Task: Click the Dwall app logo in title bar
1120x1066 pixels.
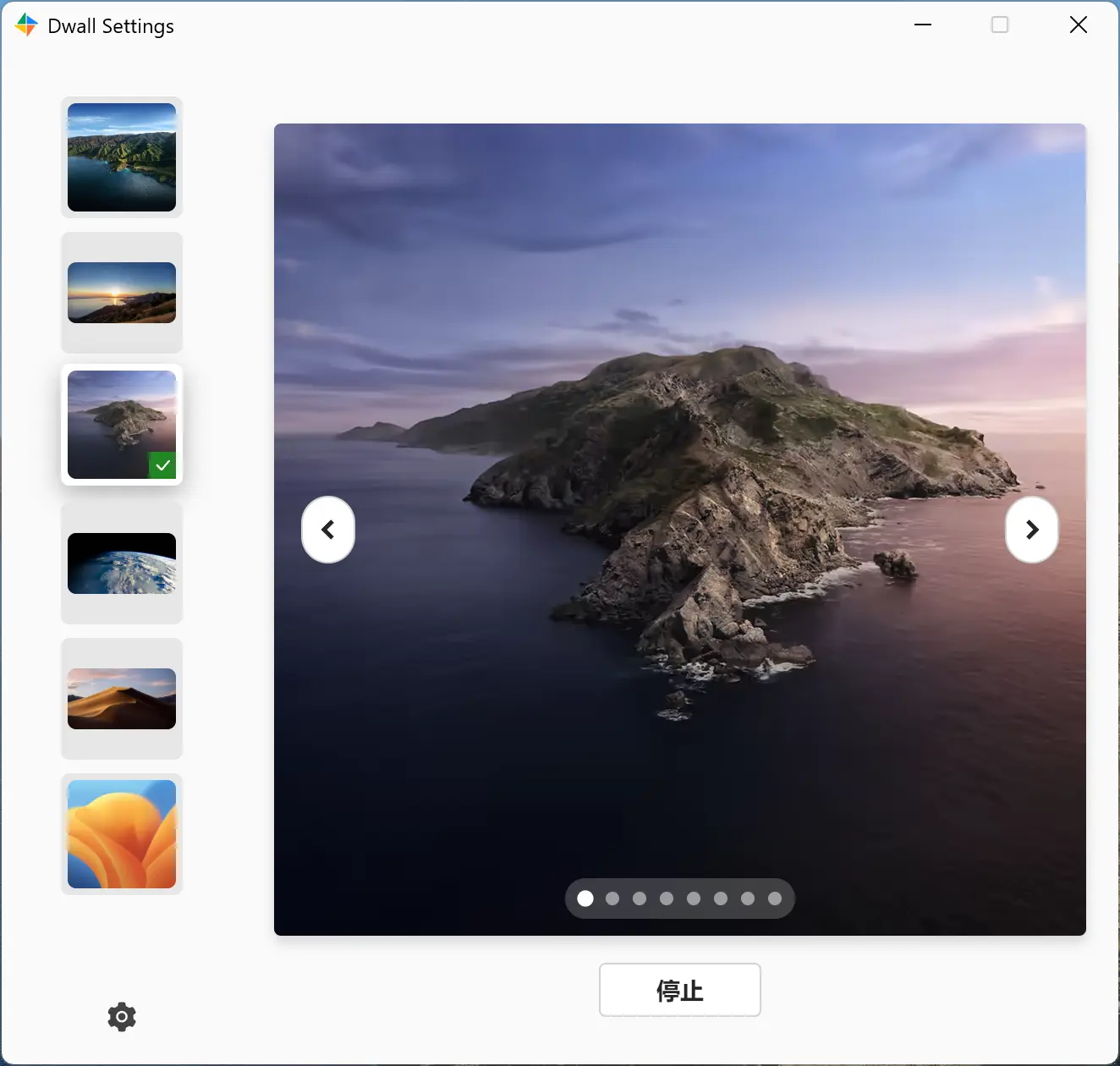Action: click(x=26, y=25)
